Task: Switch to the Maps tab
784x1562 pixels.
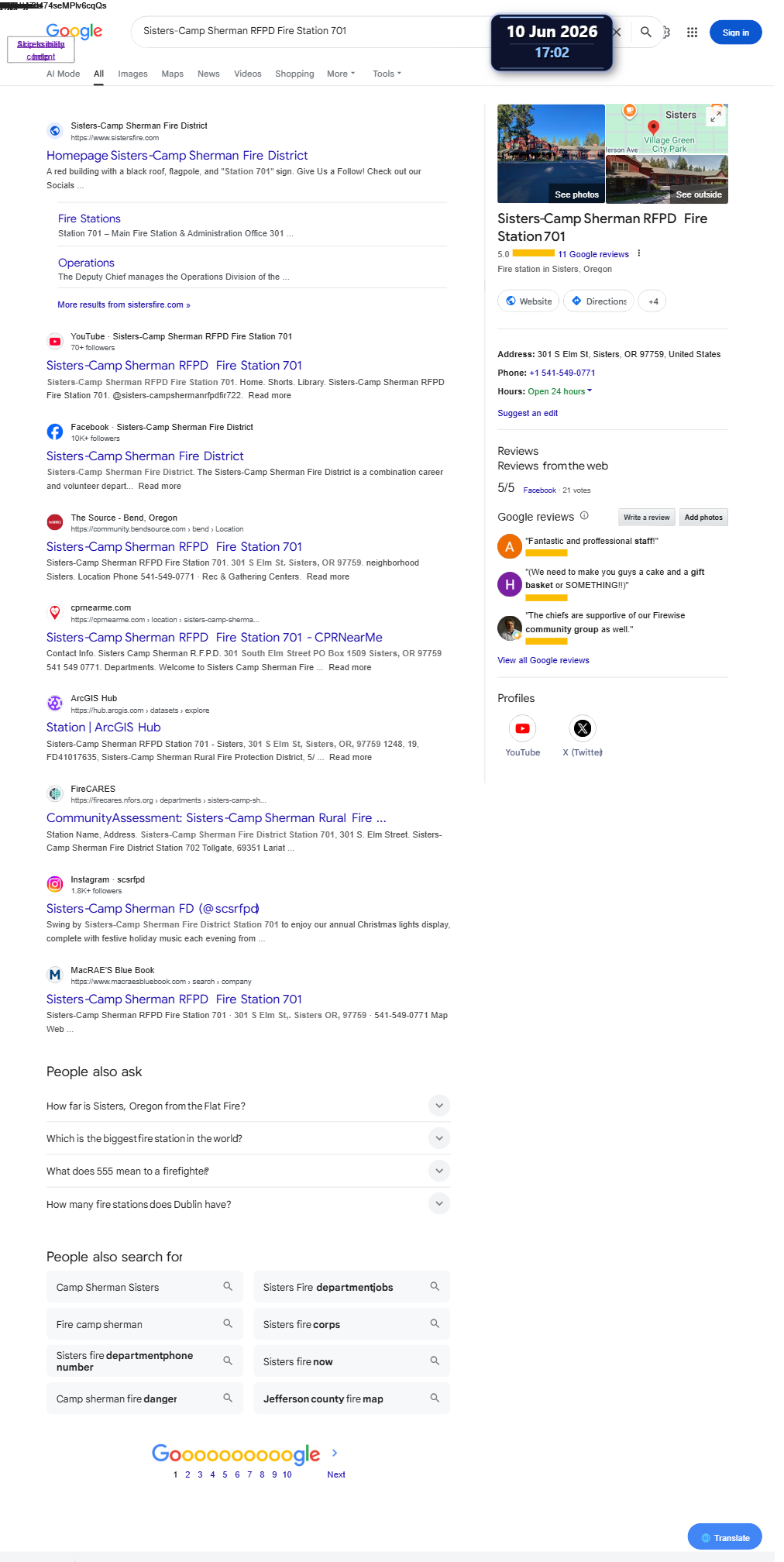Action: [172, 74]
